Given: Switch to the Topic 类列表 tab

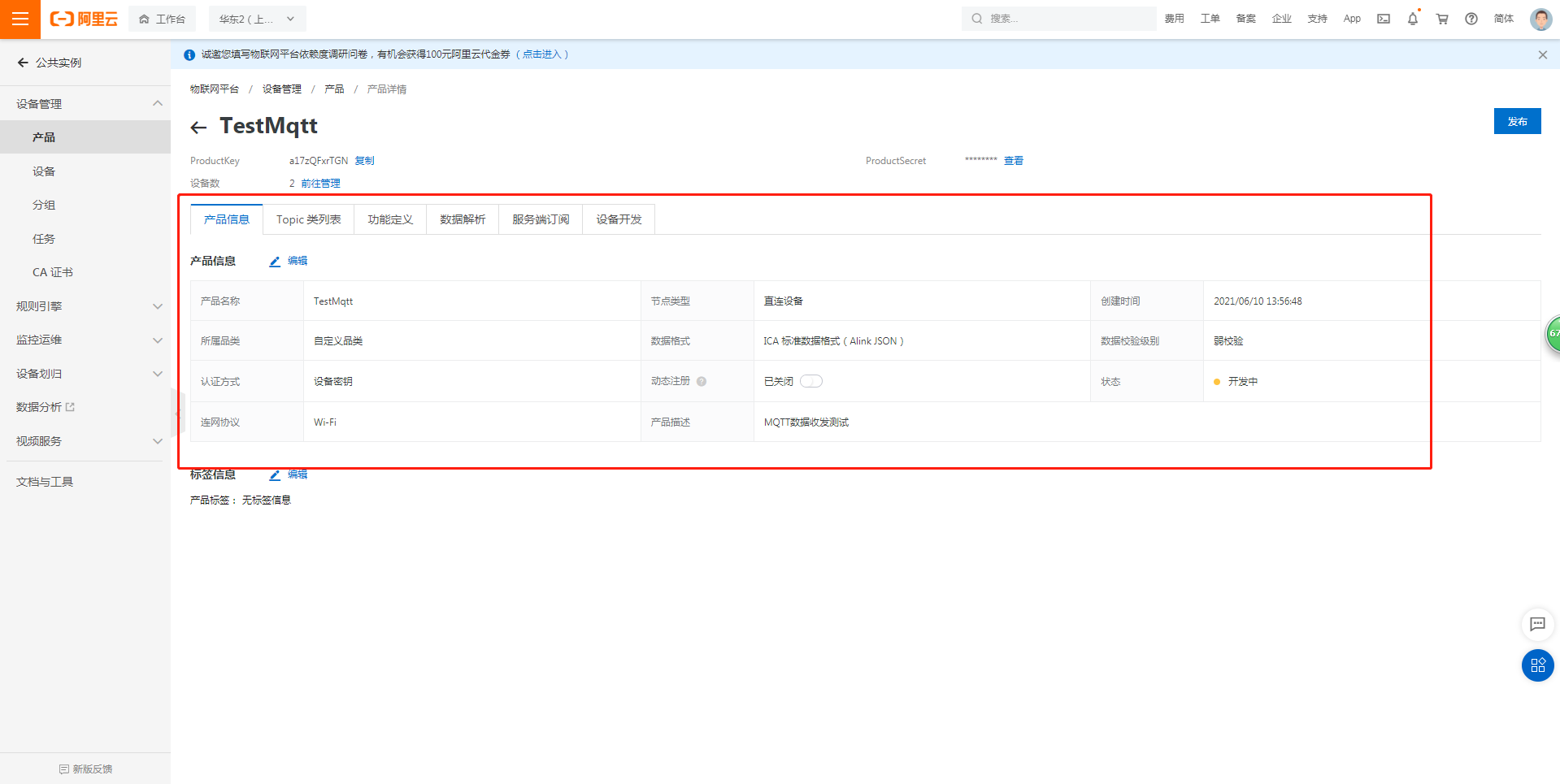Looking at the screenshot, I should coord(309,219).
